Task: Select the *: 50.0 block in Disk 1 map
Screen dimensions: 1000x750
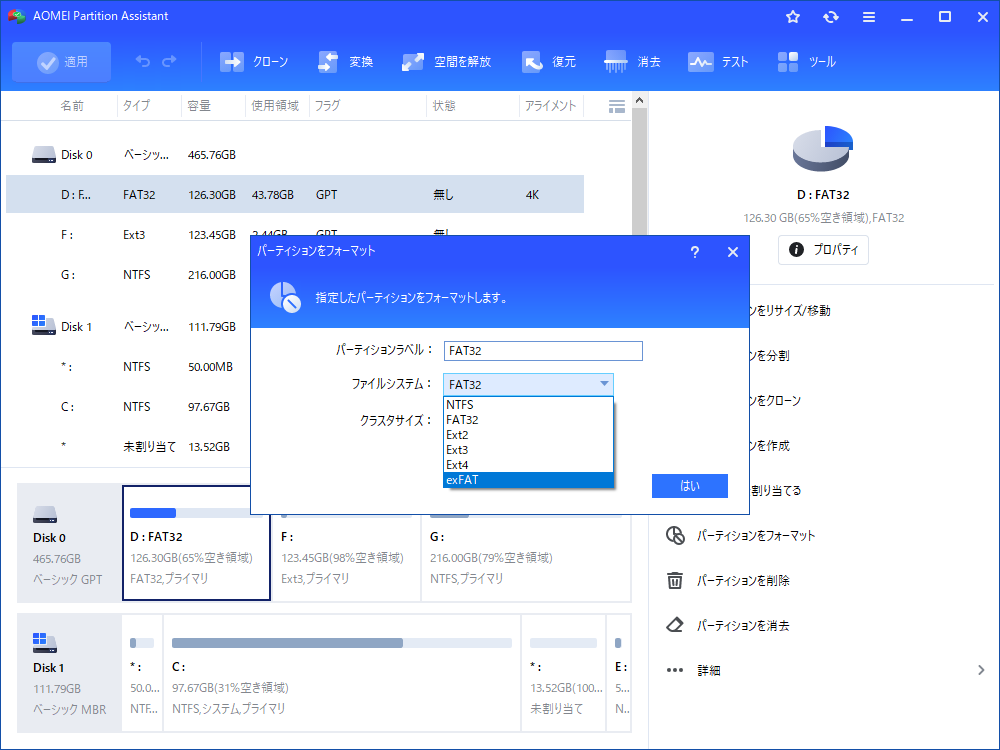Action: coord(142,673)
